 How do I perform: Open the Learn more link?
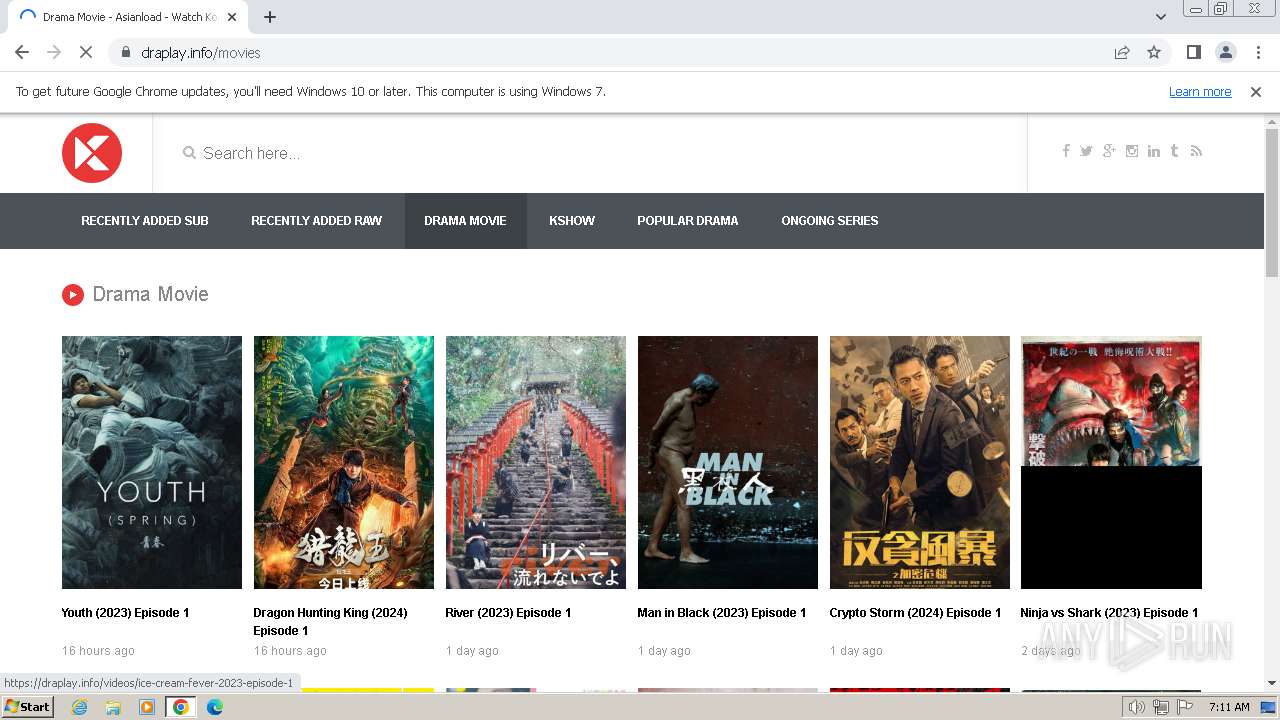click(1200, 91)
